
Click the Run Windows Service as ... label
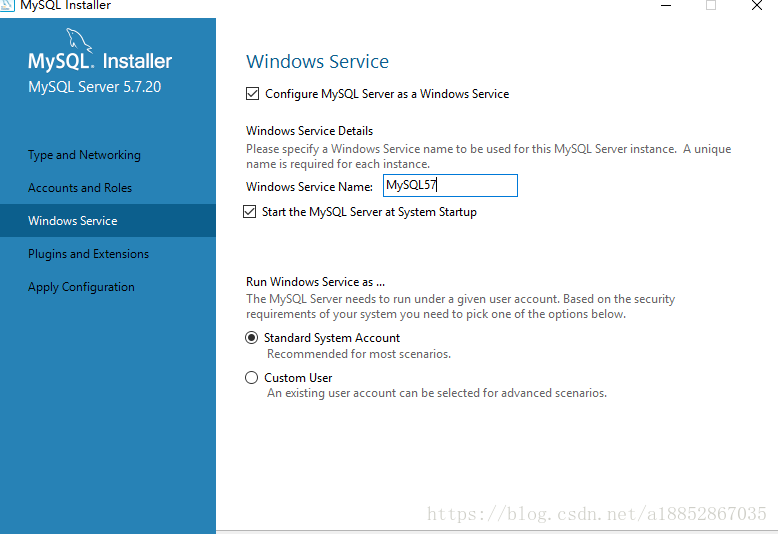(315, 281)
